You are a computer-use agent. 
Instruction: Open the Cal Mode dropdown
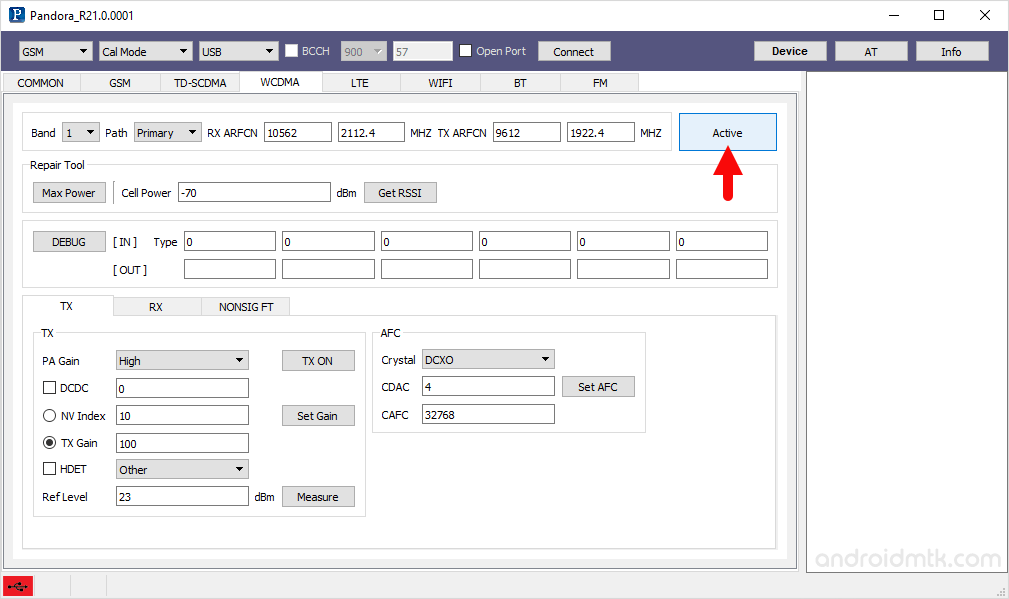click(x=145, y=51)
